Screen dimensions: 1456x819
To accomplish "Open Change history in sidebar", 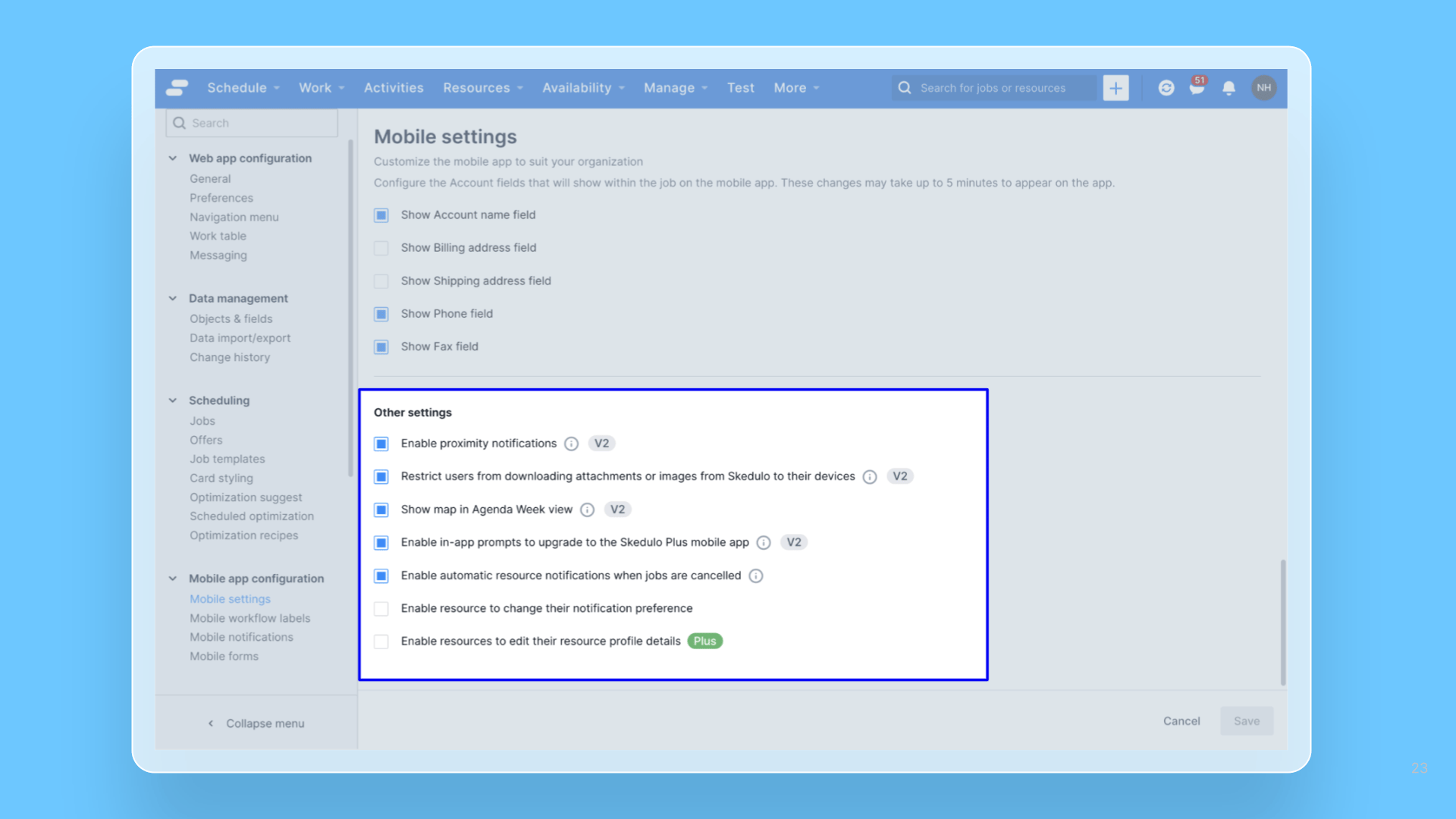I will click(230, 357).
